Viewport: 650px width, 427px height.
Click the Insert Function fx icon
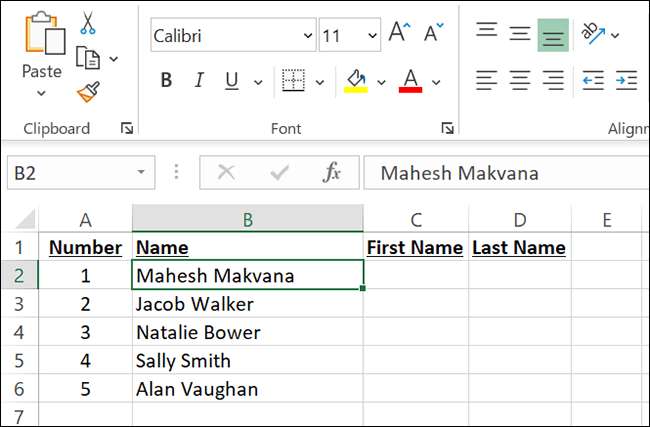point(332,173)
